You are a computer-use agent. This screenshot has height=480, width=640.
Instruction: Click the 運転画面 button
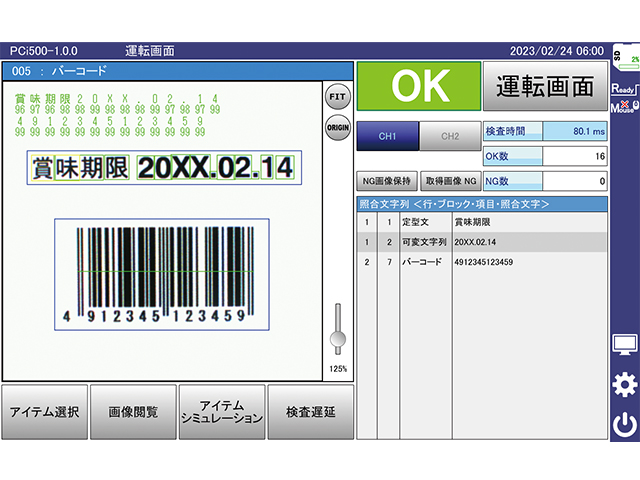545,86
